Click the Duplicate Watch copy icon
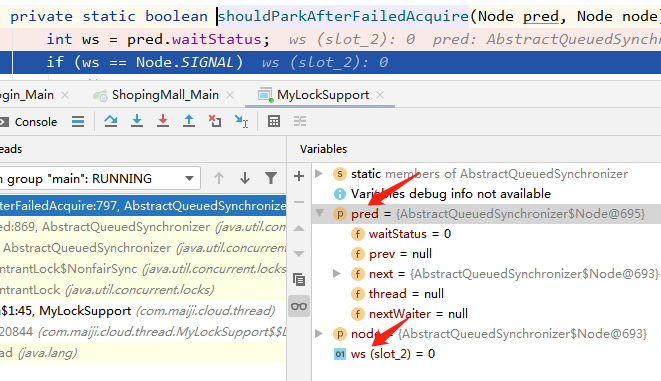 (x=299, y=280)
